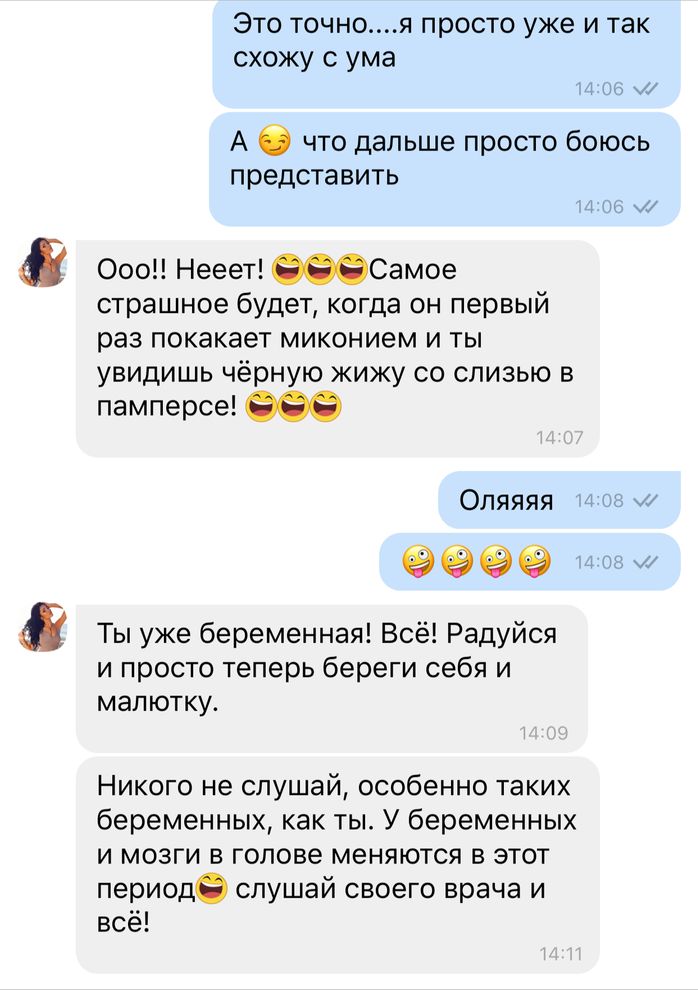Tap the first laughing emoji after "Нееет!"
Screen dimensions: 698x1000
click(288, 269)
